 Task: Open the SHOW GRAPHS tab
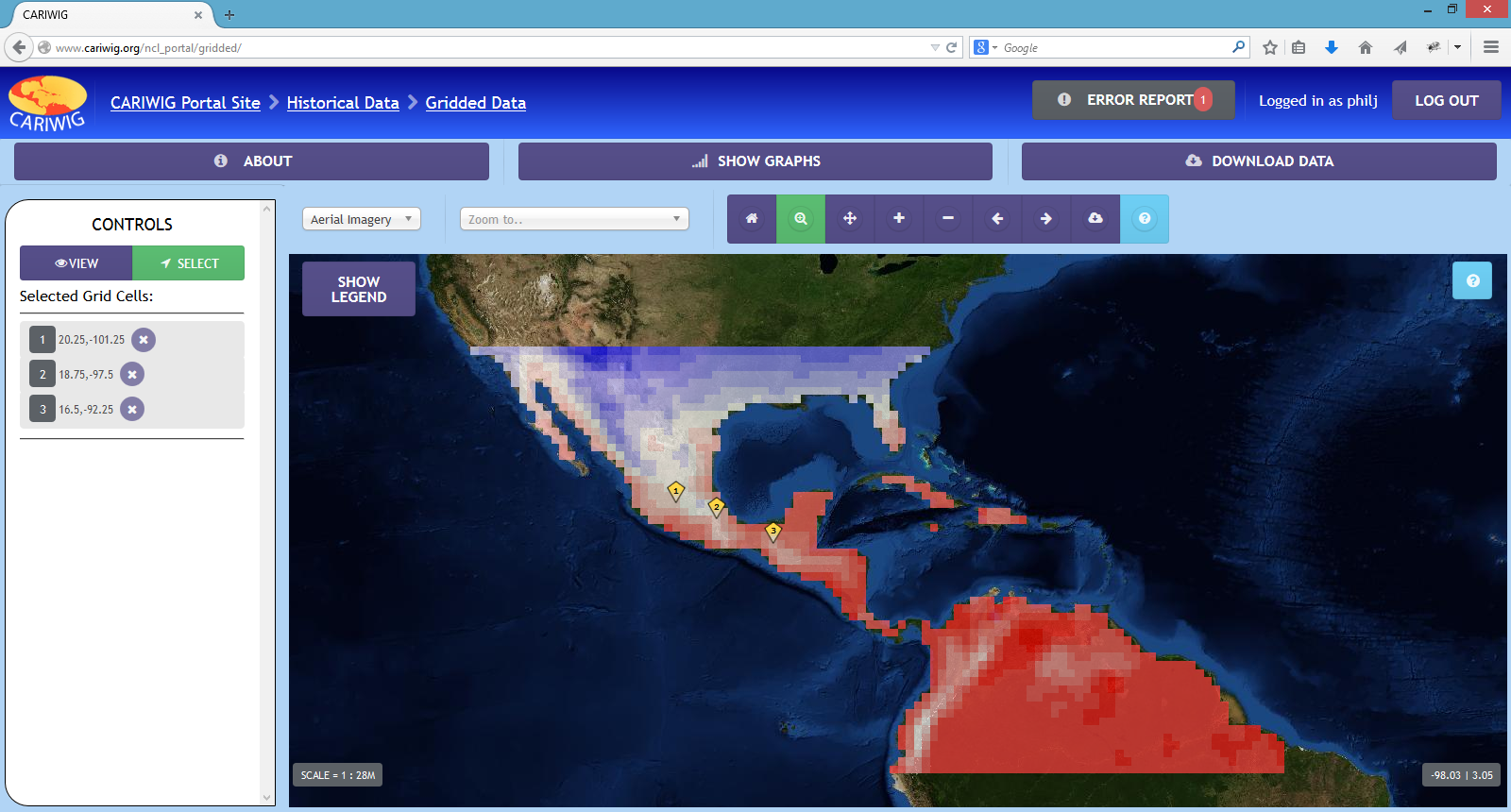(755, 161)
